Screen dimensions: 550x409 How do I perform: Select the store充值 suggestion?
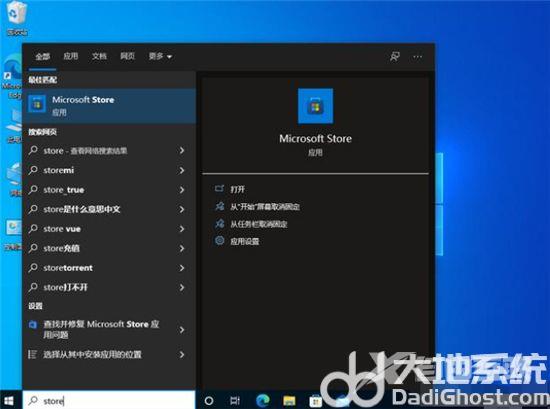[x=109, y=248]
